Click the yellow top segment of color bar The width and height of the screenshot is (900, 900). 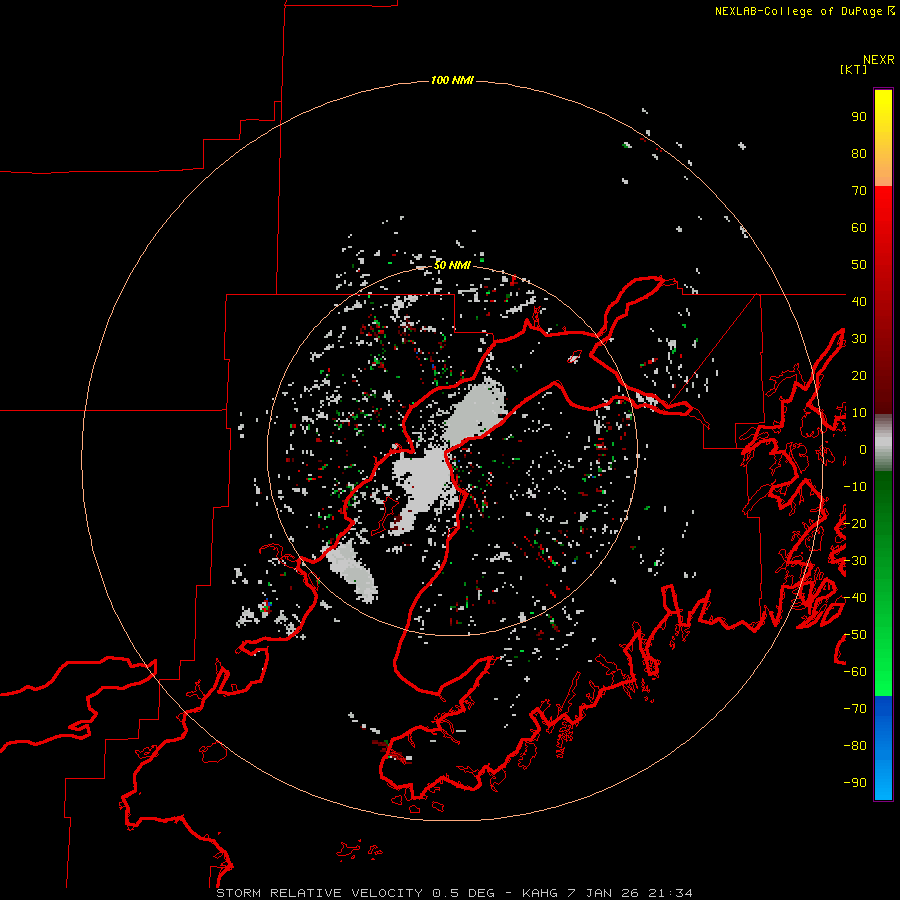click(883, 138)
